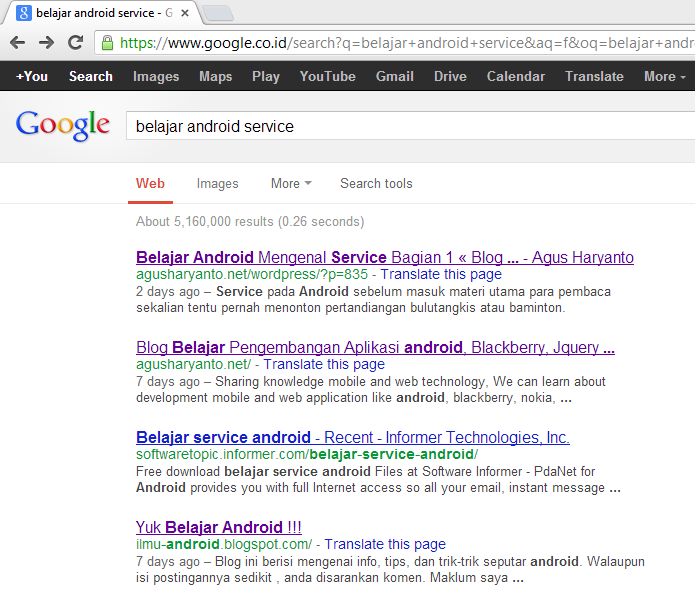Select the Web results tab

[150, 184]
